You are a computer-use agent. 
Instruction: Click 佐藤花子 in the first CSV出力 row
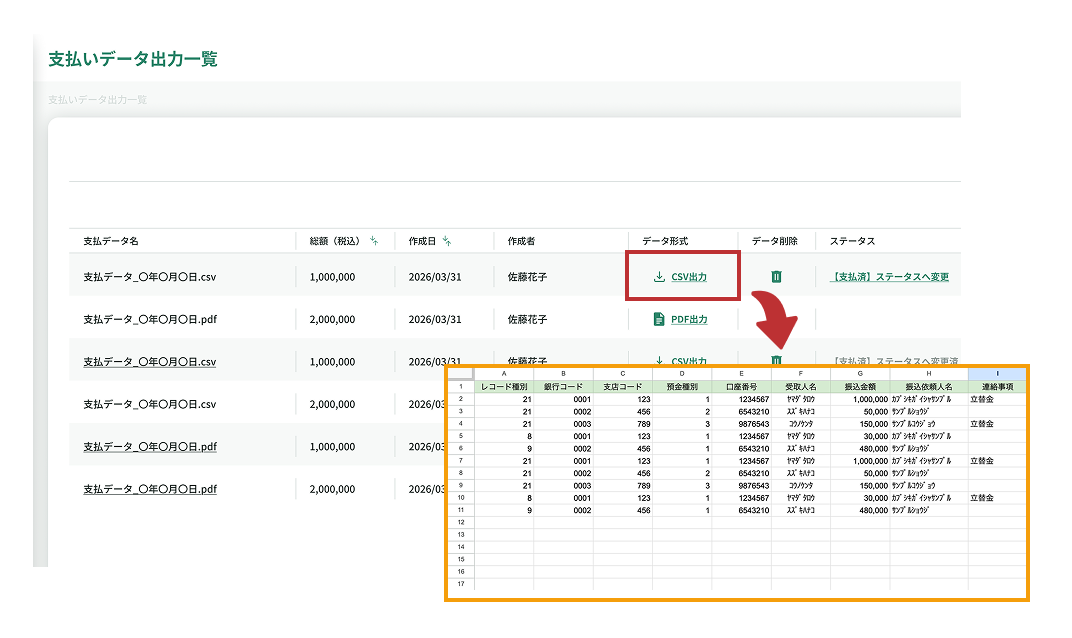(527, 277)
